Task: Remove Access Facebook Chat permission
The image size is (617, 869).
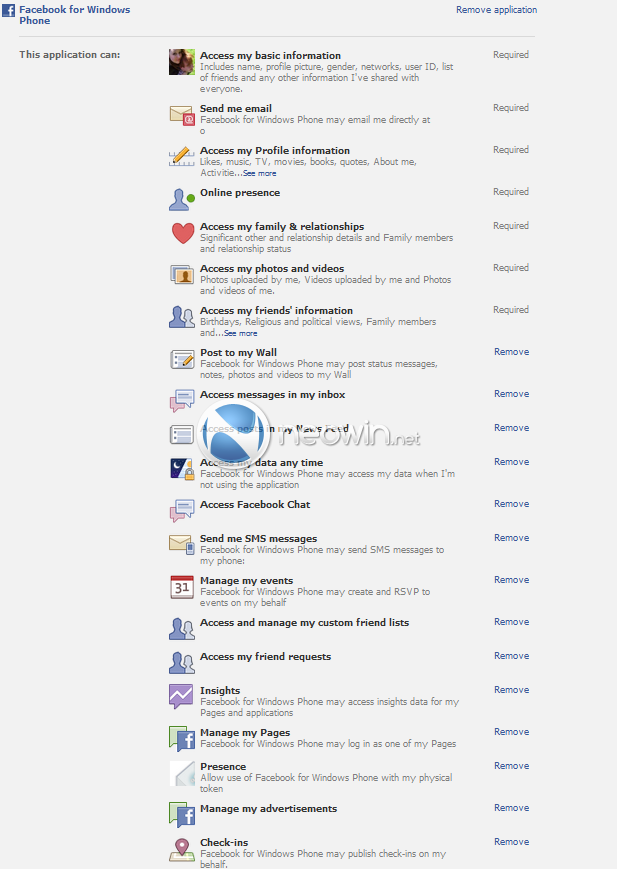Action: coord(511,504)
